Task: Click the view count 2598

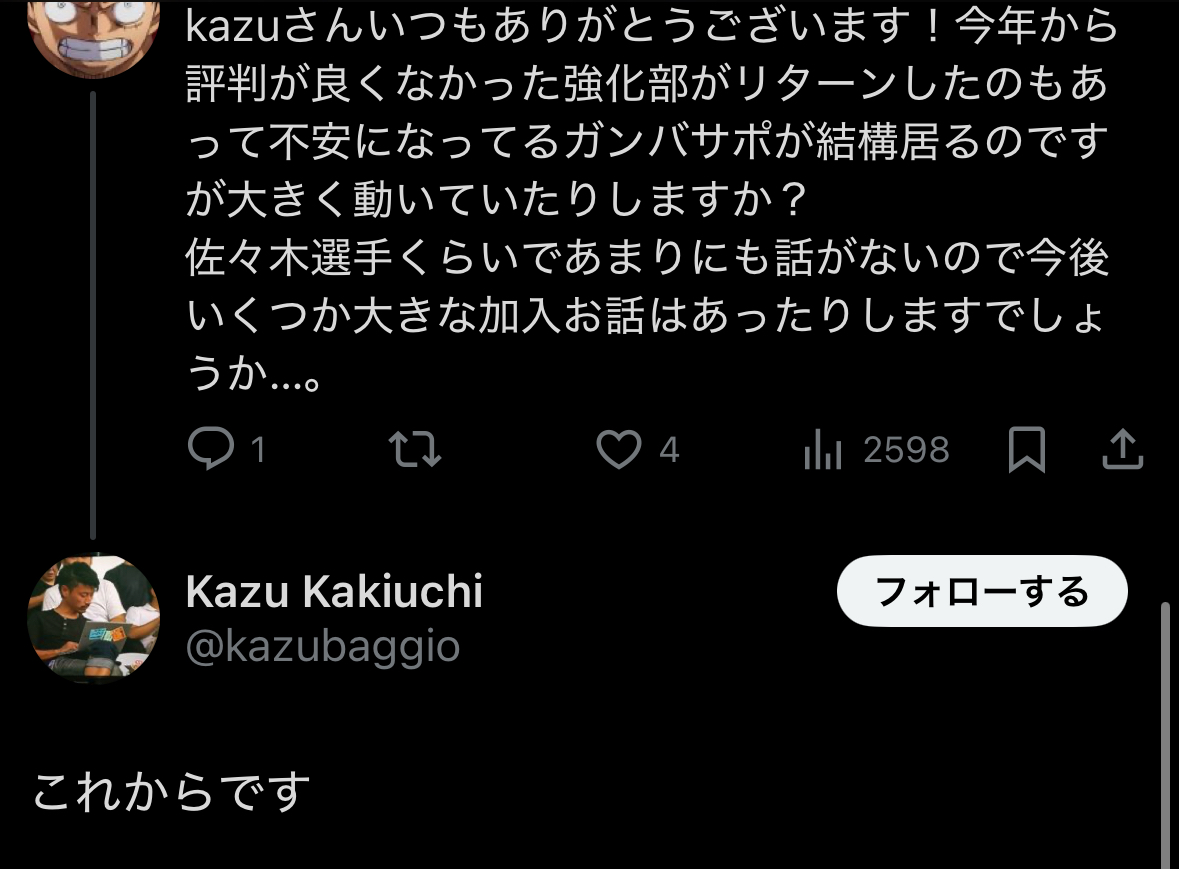Action: (907, 450)
